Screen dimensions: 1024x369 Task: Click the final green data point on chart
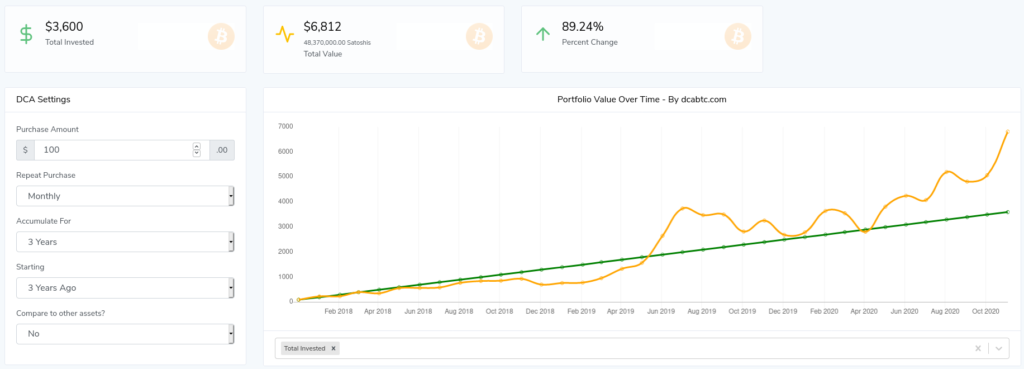pos(1008,212)
